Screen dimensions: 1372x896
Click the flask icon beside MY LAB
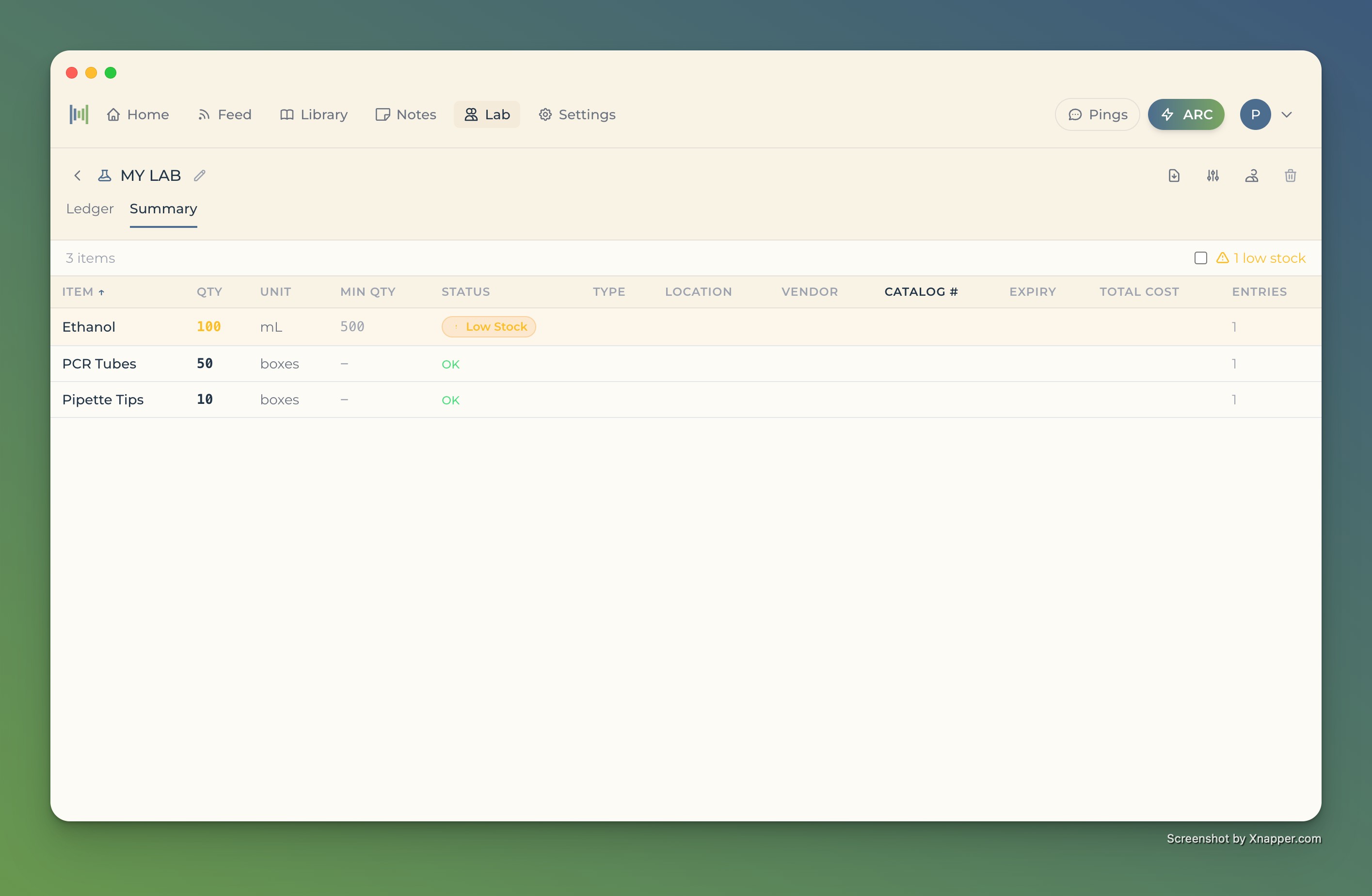click(104, 176)
